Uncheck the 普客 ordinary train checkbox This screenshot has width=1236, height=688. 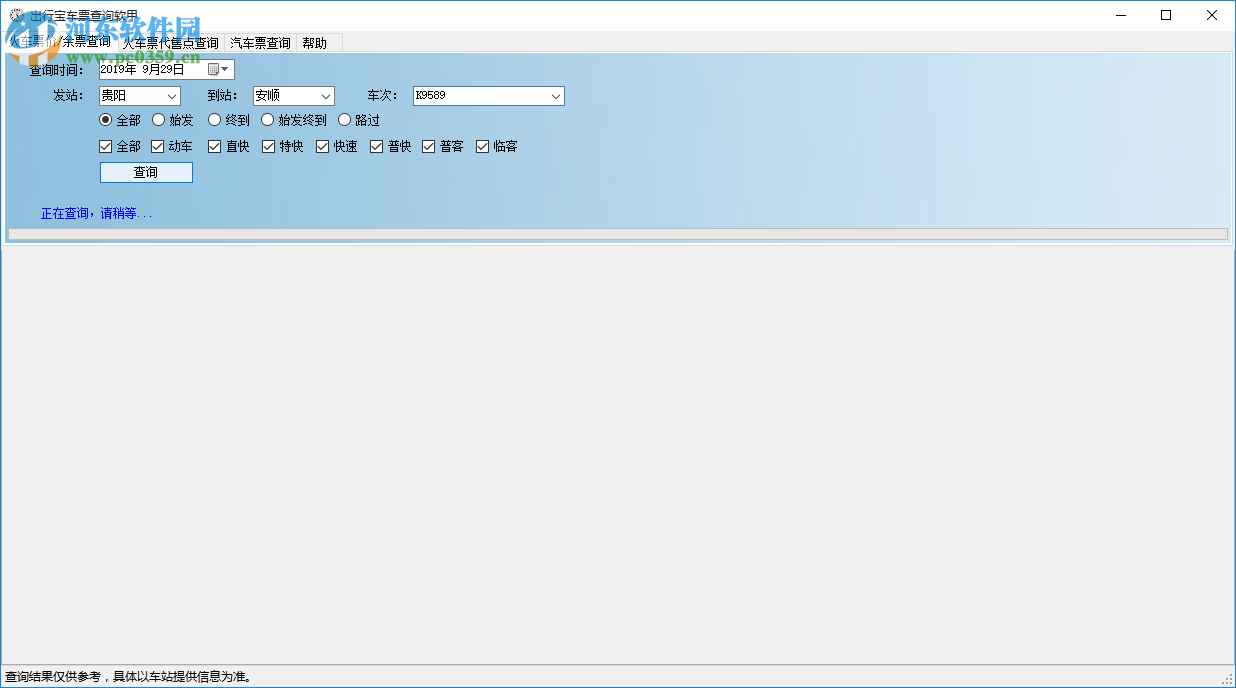pyautogui.click(x=429, y=146)
